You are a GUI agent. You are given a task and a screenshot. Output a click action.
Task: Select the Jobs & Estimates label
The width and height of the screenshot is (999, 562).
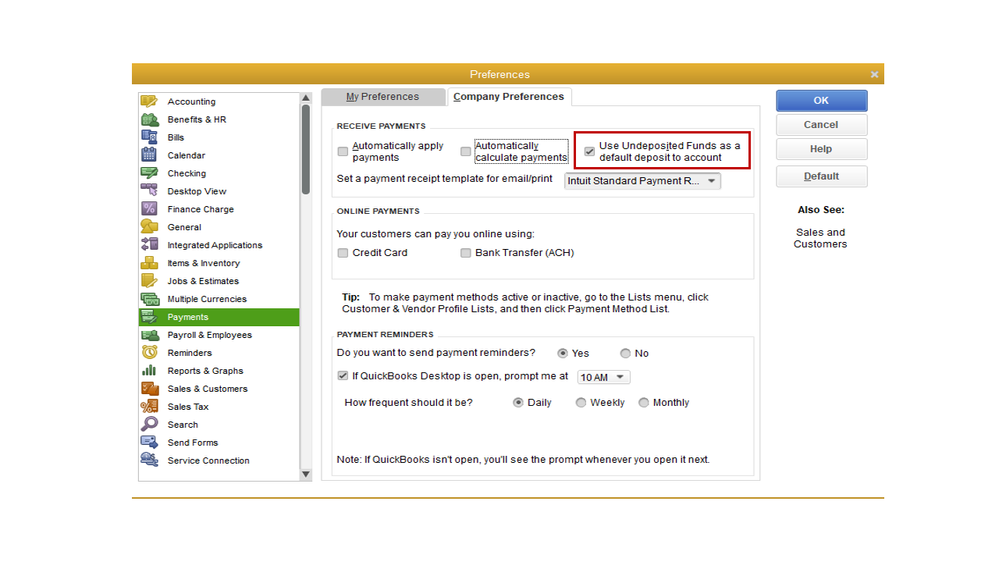pyautogui.click(x=203, y=280)
